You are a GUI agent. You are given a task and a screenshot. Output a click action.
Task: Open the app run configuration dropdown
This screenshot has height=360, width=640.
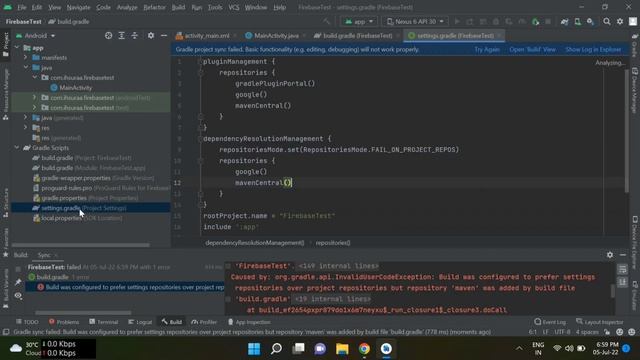click(359, 21)
